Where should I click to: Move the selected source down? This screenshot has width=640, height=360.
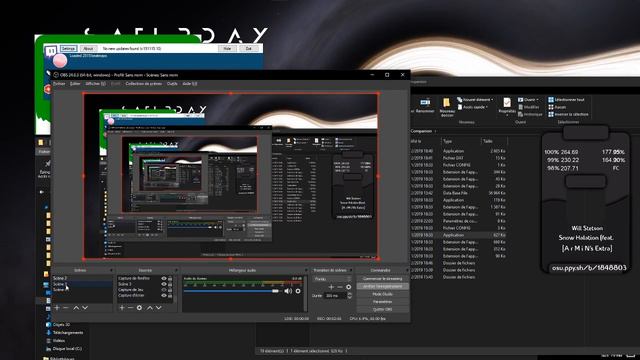coord(158,308)
